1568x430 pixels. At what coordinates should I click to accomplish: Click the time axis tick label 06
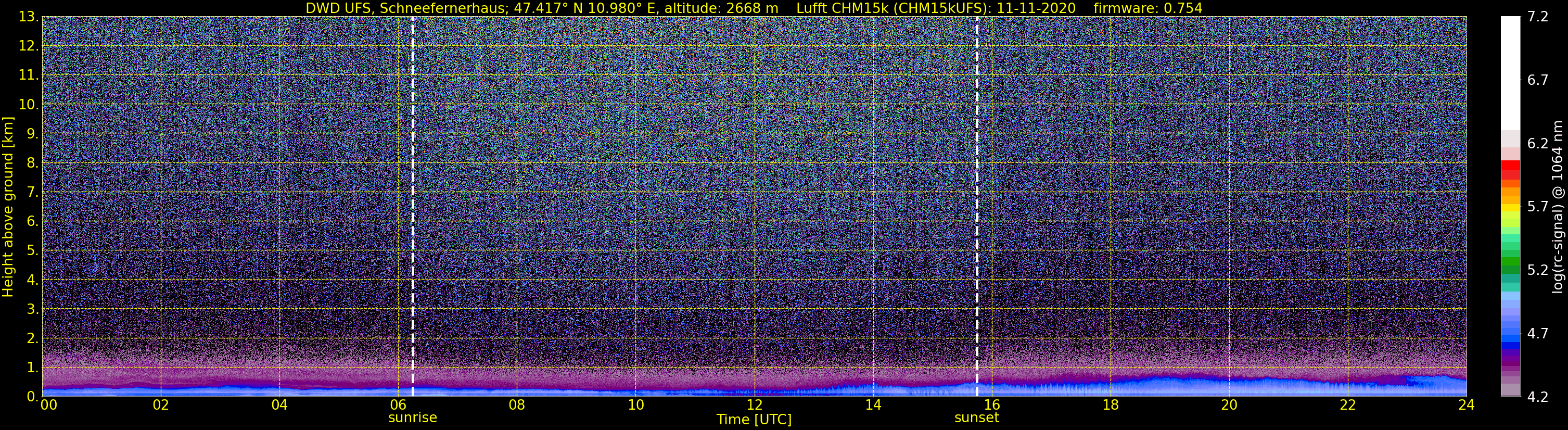pyautogui.click(x=398, y=406)
